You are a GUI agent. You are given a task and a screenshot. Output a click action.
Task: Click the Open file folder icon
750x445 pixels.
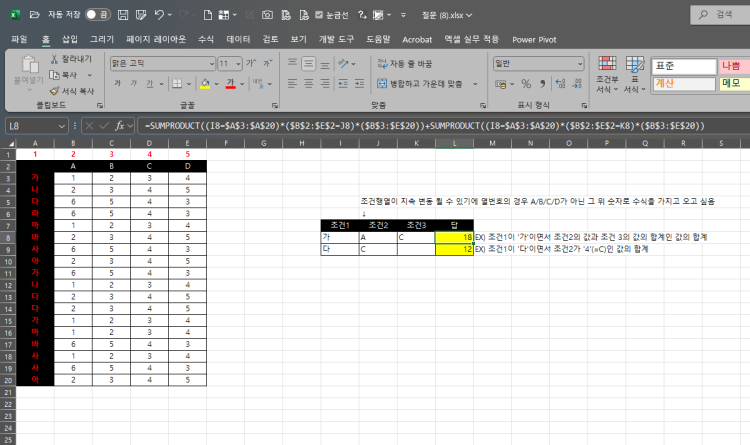[x=34, y=15]
